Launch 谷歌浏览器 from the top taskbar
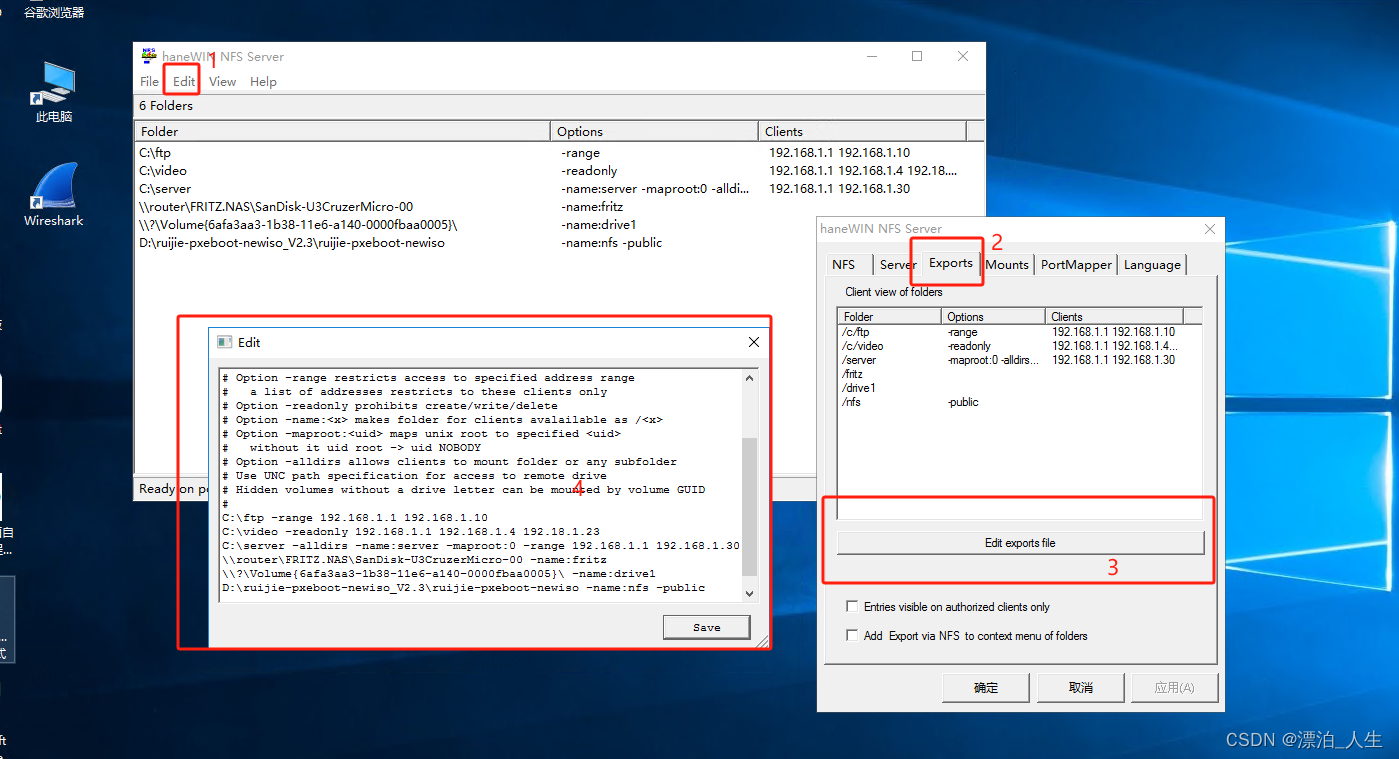The height and width of the screenshot is (759, 1399). pos(52,13)
